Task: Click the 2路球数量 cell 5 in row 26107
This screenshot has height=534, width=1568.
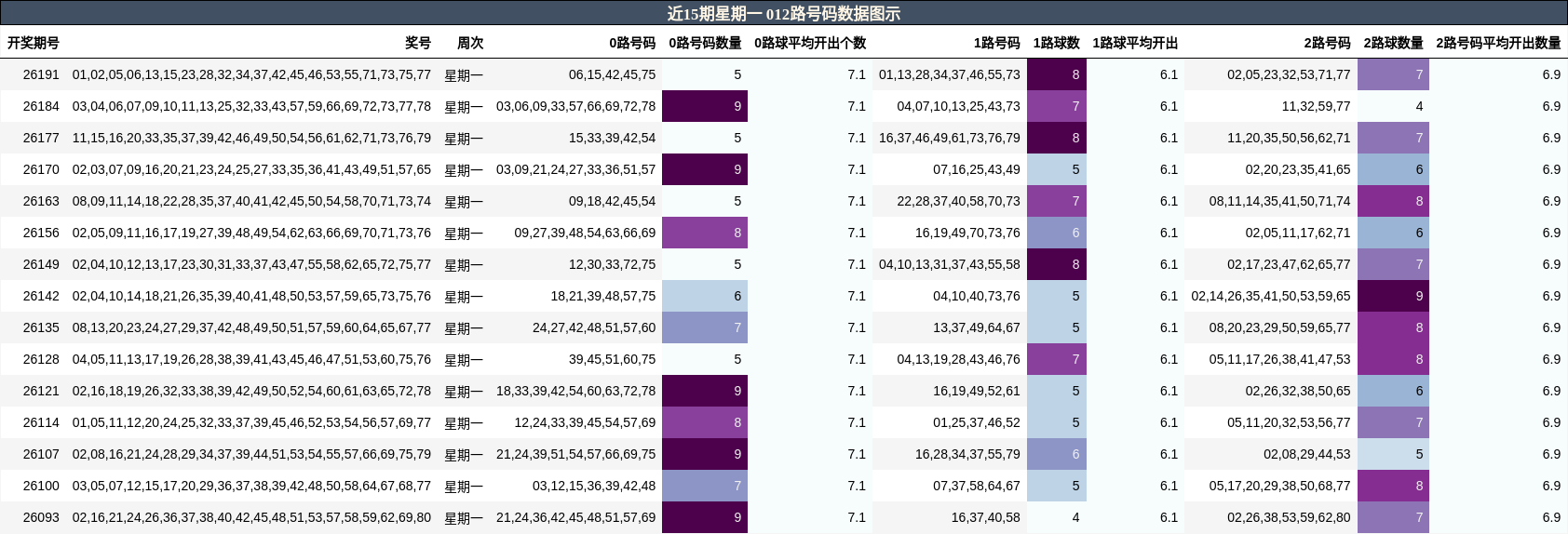Action: 1393,454
